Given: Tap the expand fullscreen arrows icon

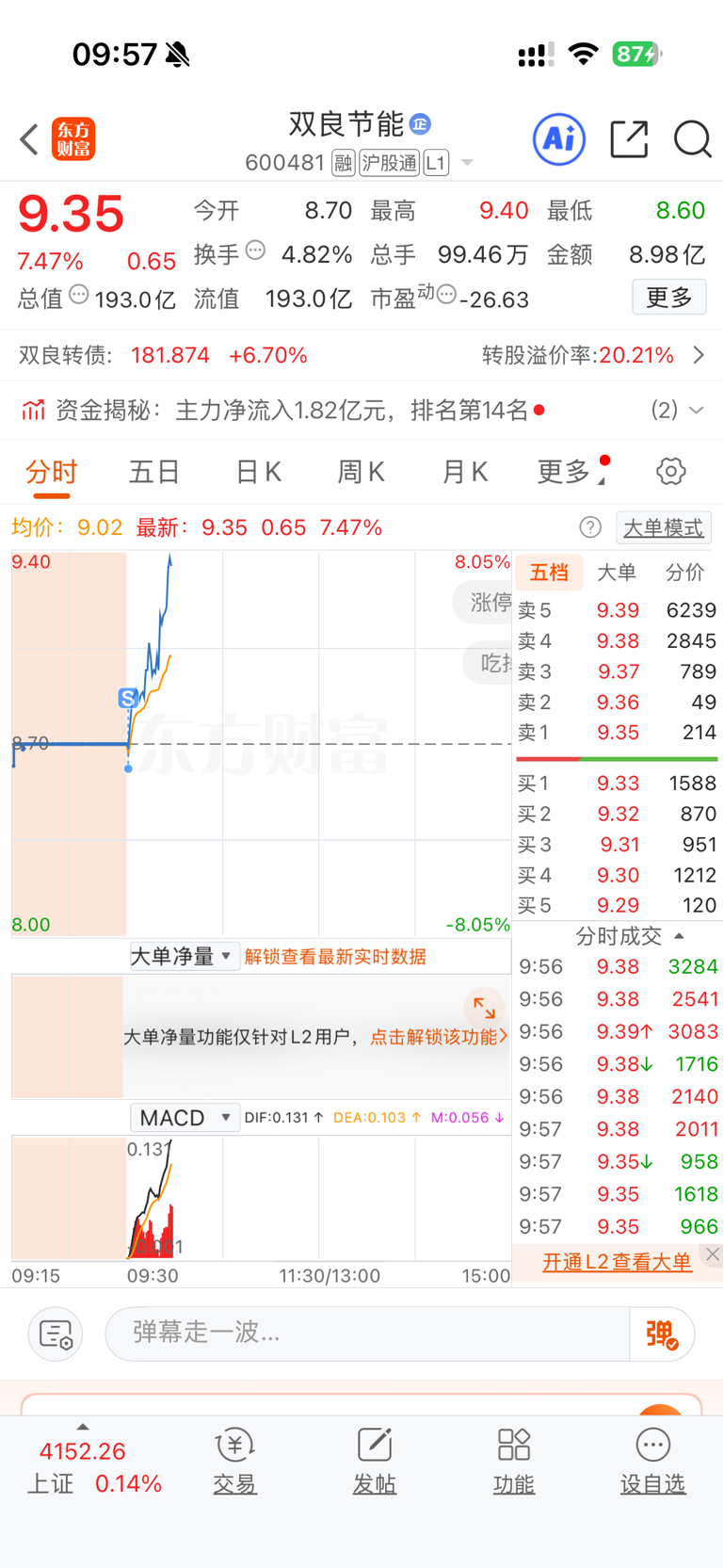Looking at the screenshot, I should (x=485, y=1008).
